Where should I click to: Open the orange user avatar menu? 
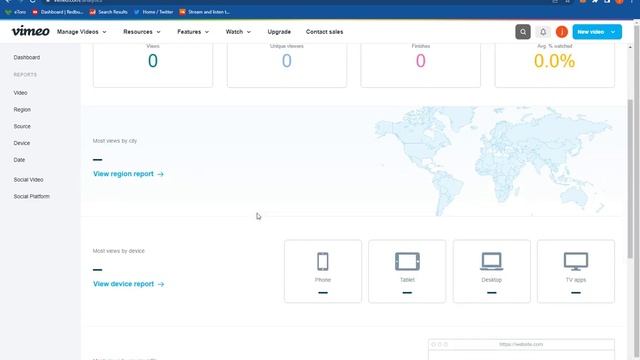562,32
